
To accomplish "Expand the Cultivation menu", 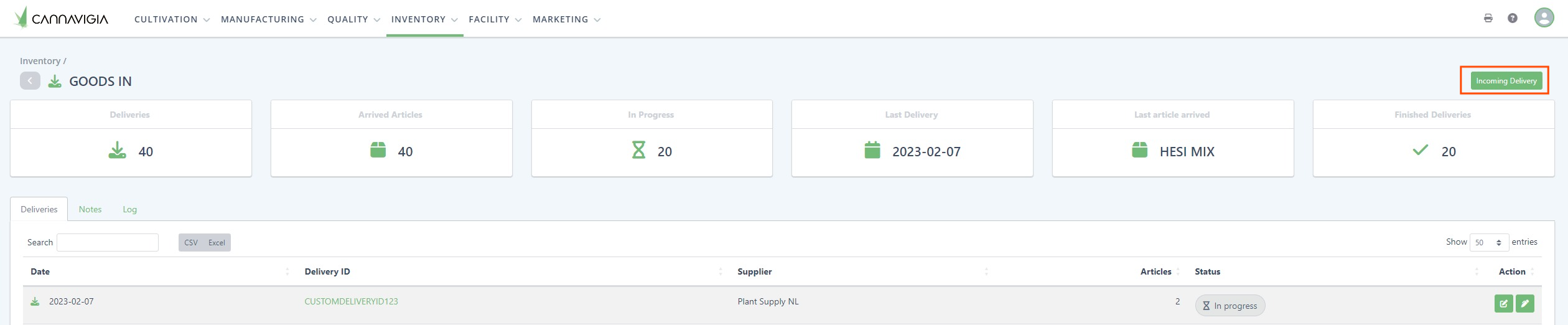I will 172,19.
